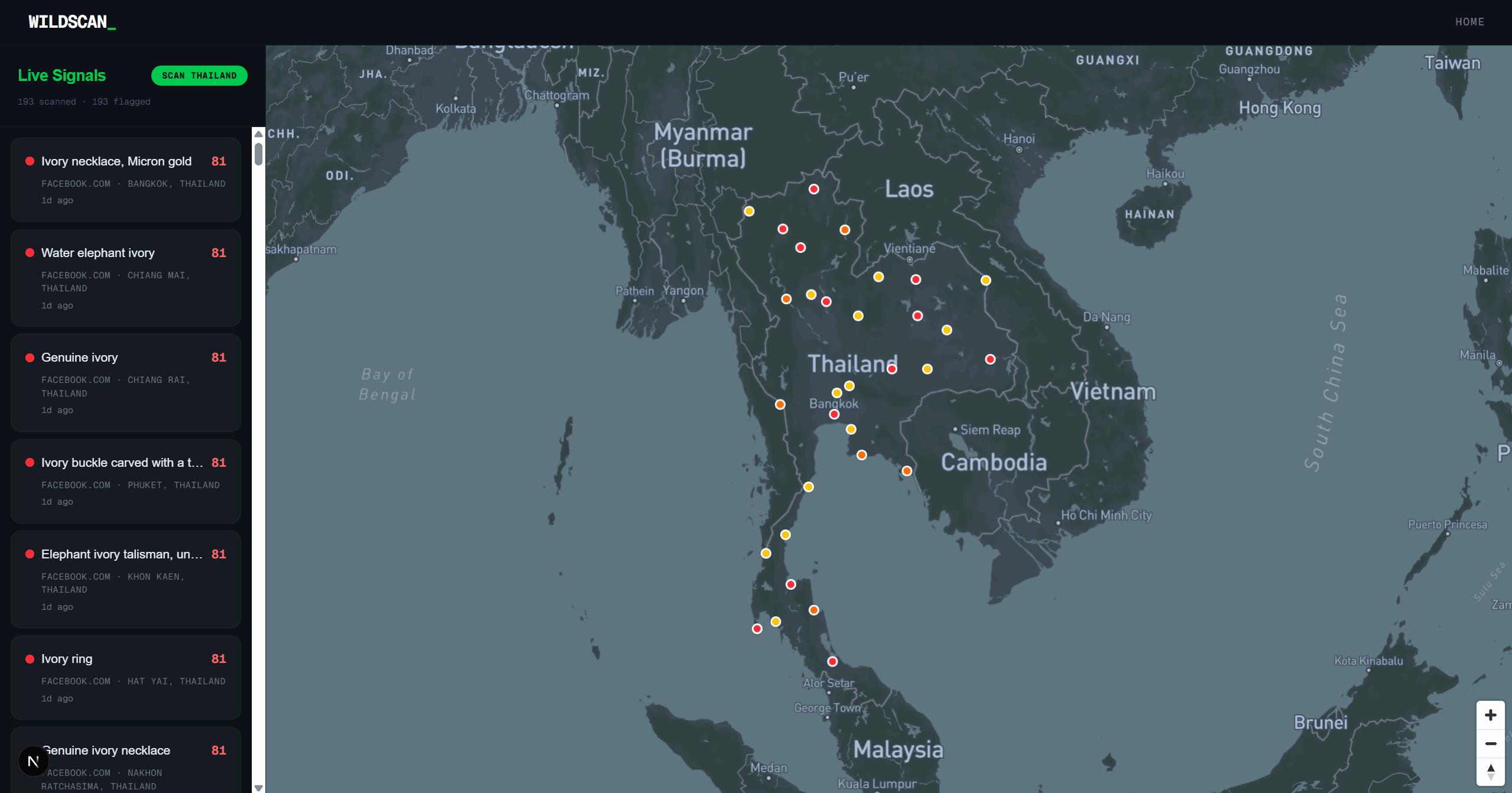Start the SCAN THAILAND button

coord(199,76)
